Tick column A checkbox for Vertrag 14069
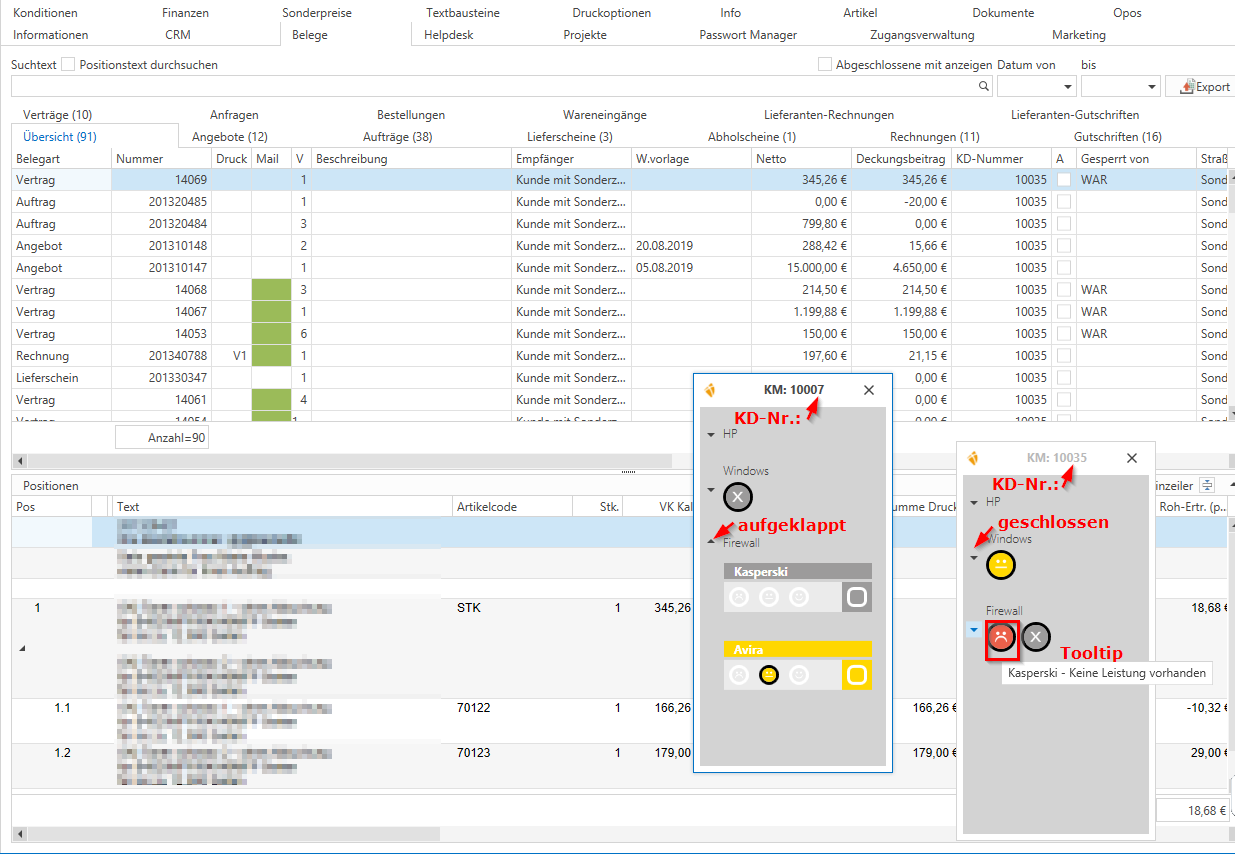The height and width of the screenshot is (854, 1235). pos(1063,180)
